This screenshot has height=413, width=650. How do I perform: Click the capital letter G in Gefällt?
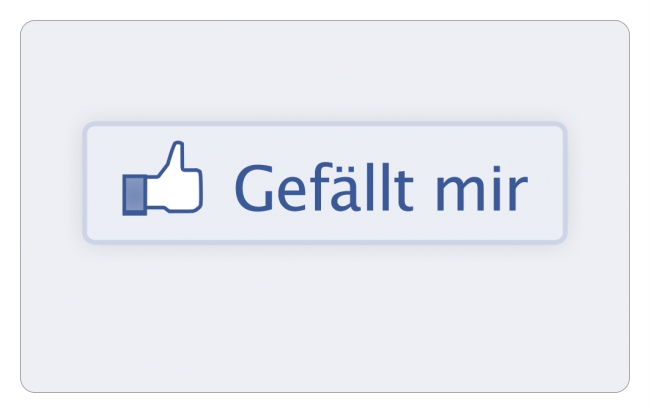tap(254, 188)
